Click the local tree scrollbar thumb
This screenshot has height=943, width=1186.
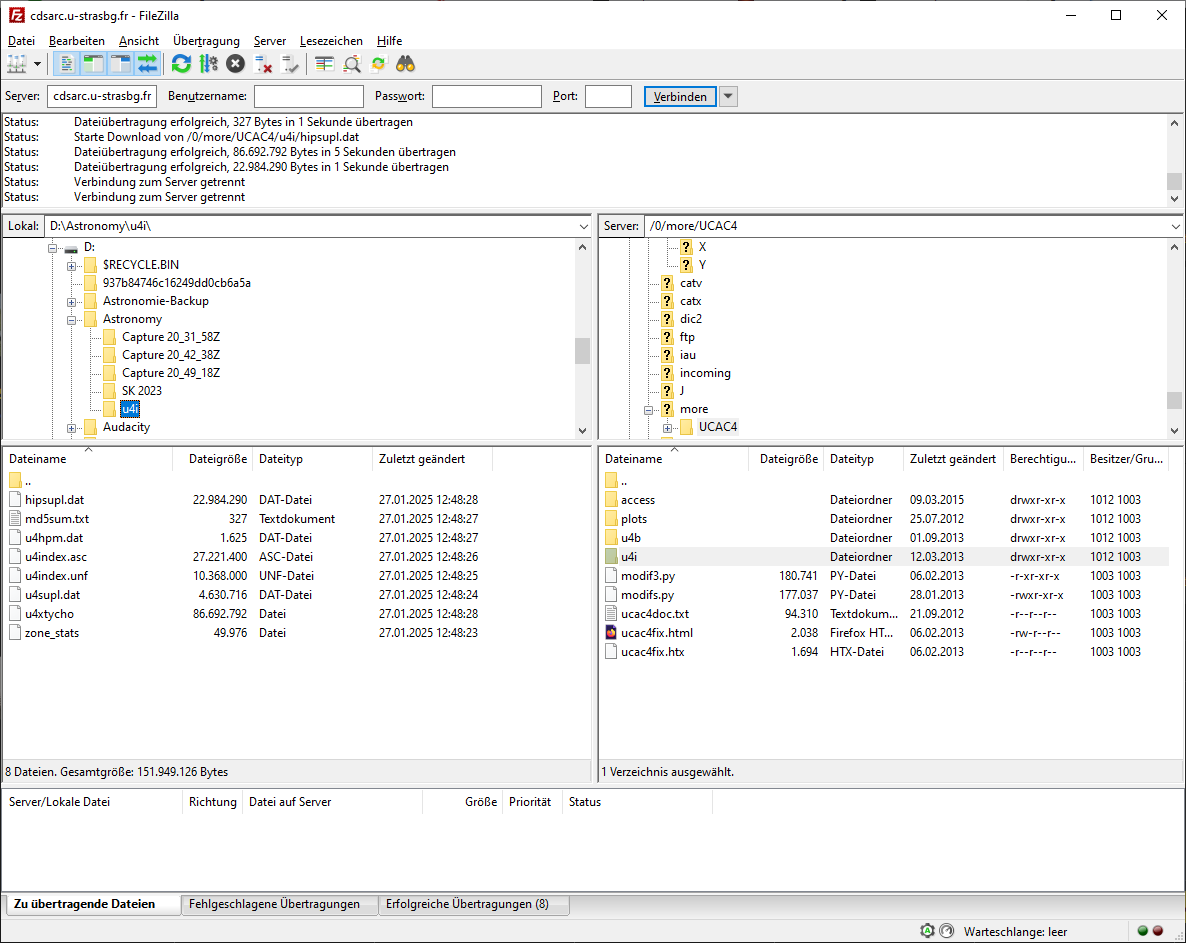point(582,351)
